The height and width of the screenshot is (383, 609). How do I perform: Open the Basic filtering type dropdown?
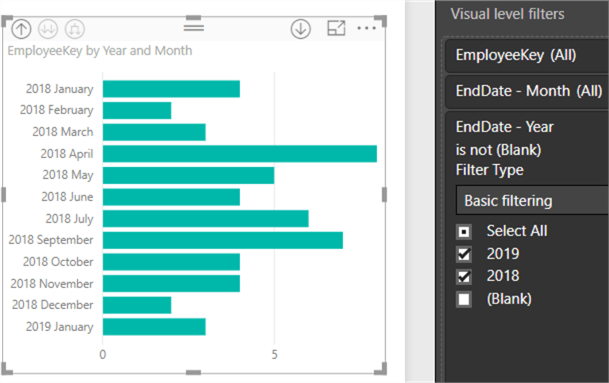pyautogui.click(x=532, y=200)
